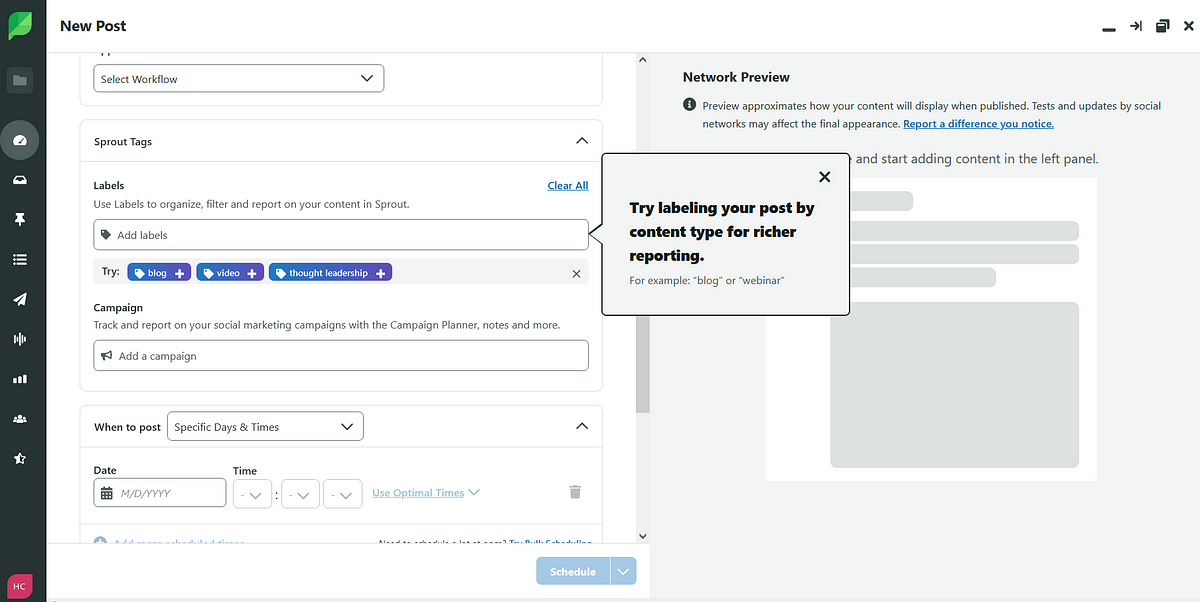Open the paper plane publishing icon

20,300
